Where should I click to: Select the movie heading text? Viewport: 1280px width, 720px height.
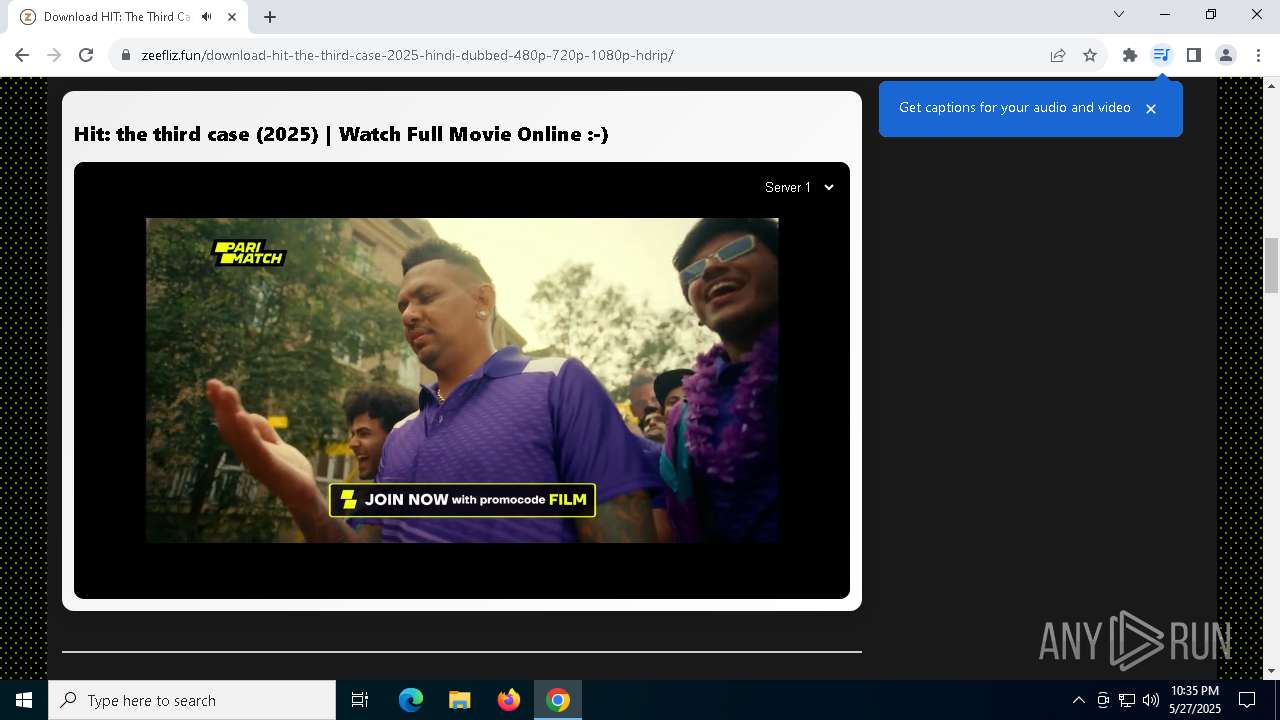pyautogui.click(x=341, y=134)
